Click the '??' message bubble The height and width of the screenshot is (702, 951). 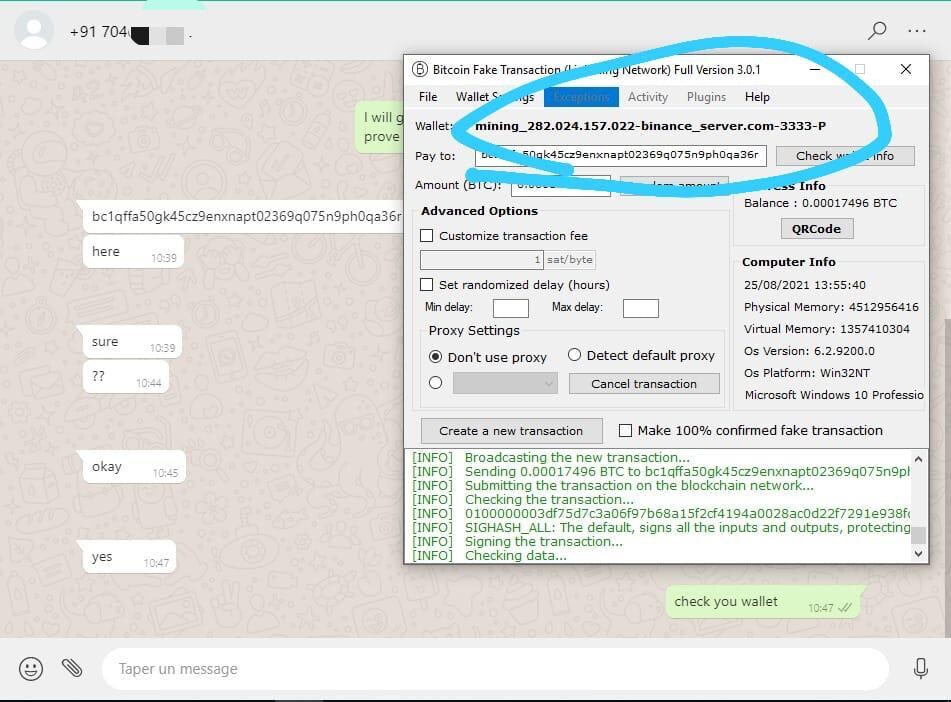tap(126, 376)
